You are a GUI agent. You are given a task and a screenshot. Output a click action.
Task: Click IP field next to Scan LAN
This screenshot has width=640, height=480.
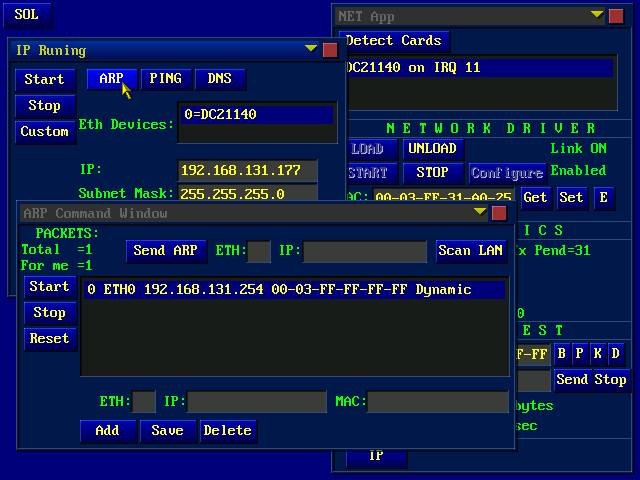364,251
